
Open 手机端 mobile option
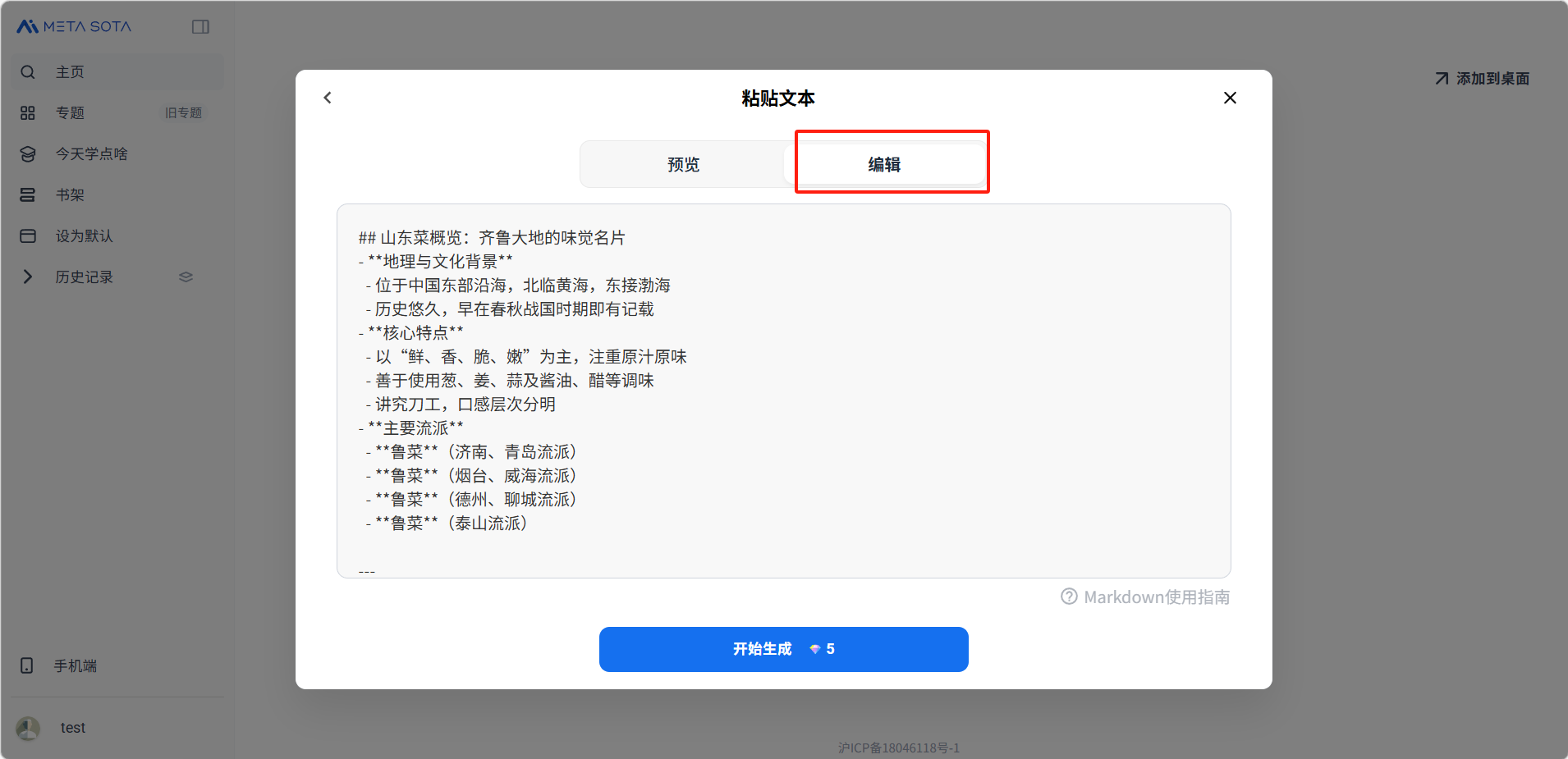(x=75, y=666)
